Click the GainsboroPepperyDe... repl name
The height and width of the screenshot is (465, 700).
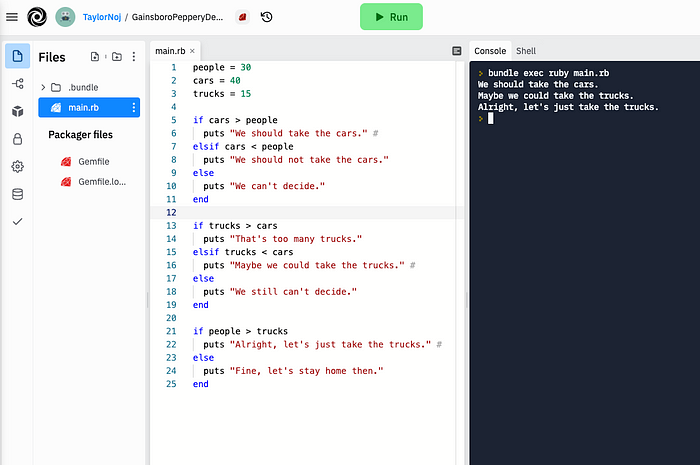click(x=177, y=17)
